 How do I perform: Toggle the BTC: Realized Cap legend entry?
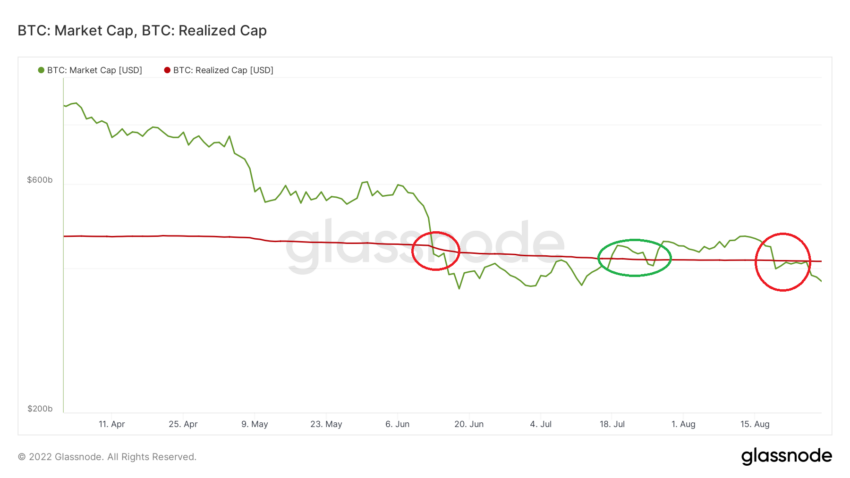[x=218, y=70]
